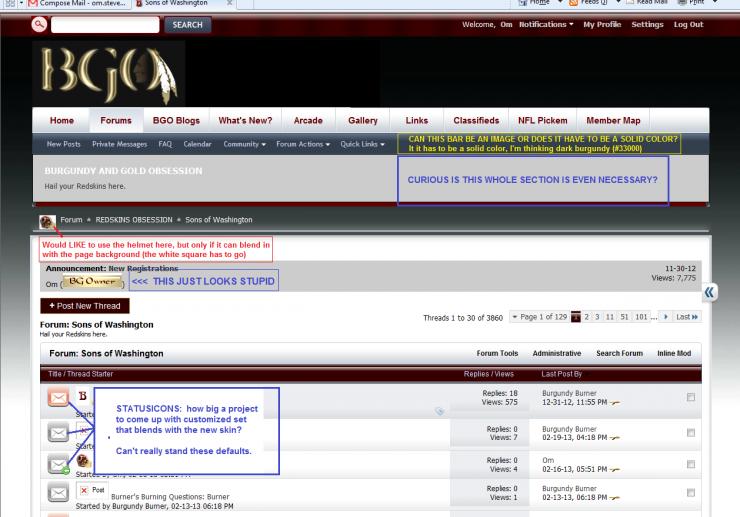Click the red envelope status icon in the 18-replies row
The height and width of the screenshot is (517, 740).
(58, 398)
